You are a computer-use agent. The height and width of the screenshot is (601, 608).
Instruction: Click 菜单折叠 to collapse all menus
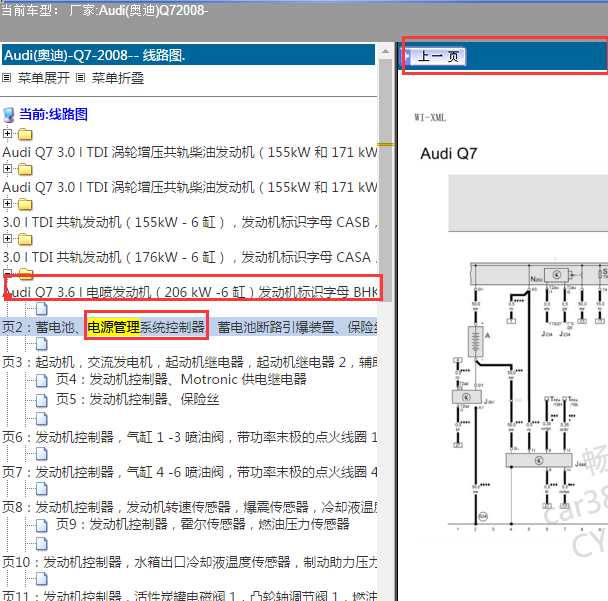117,78
